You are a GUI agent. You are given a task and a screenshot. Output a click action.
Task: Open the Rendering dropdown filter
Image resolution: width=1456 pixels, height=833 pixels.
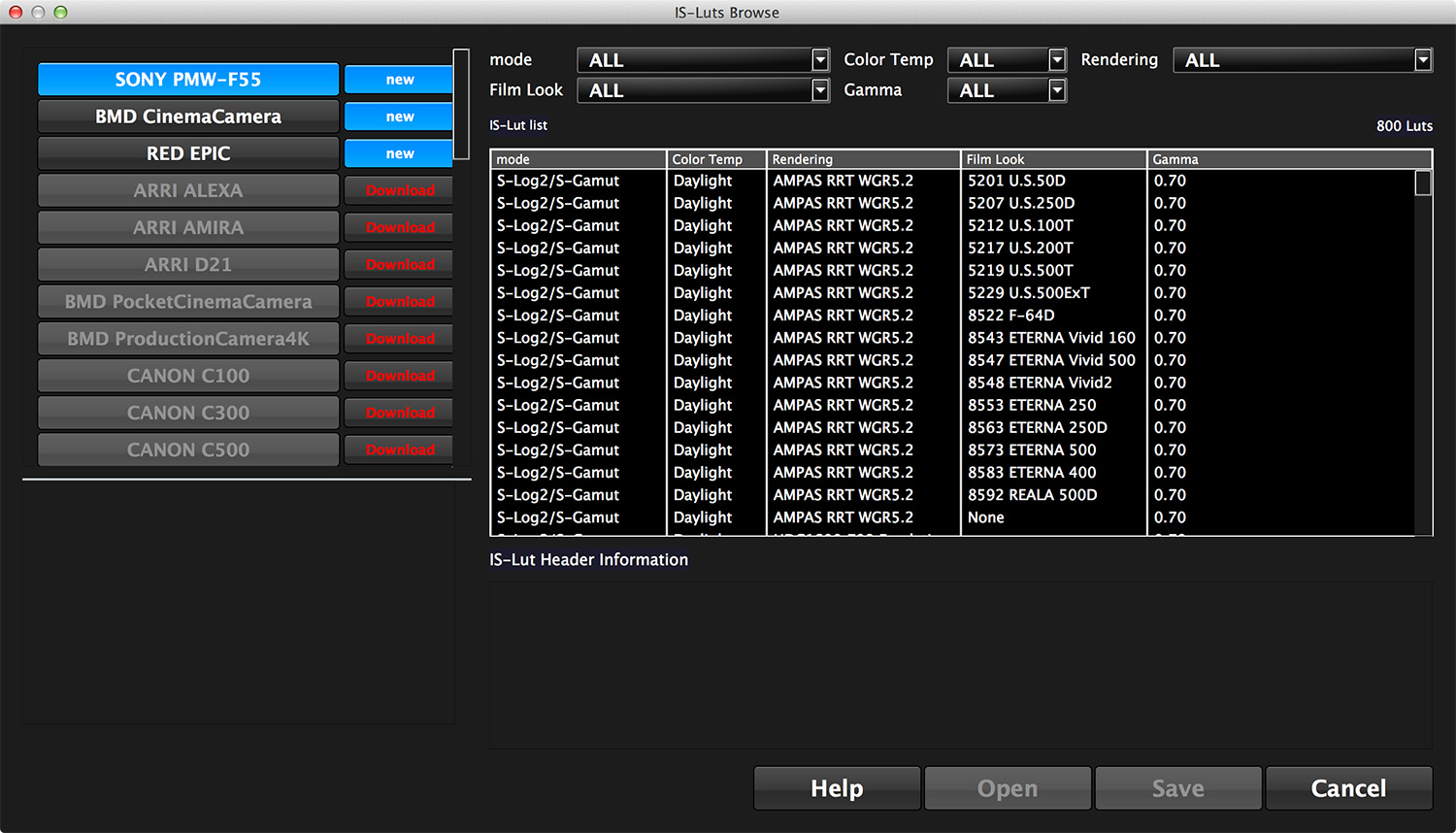[1302, 60]
